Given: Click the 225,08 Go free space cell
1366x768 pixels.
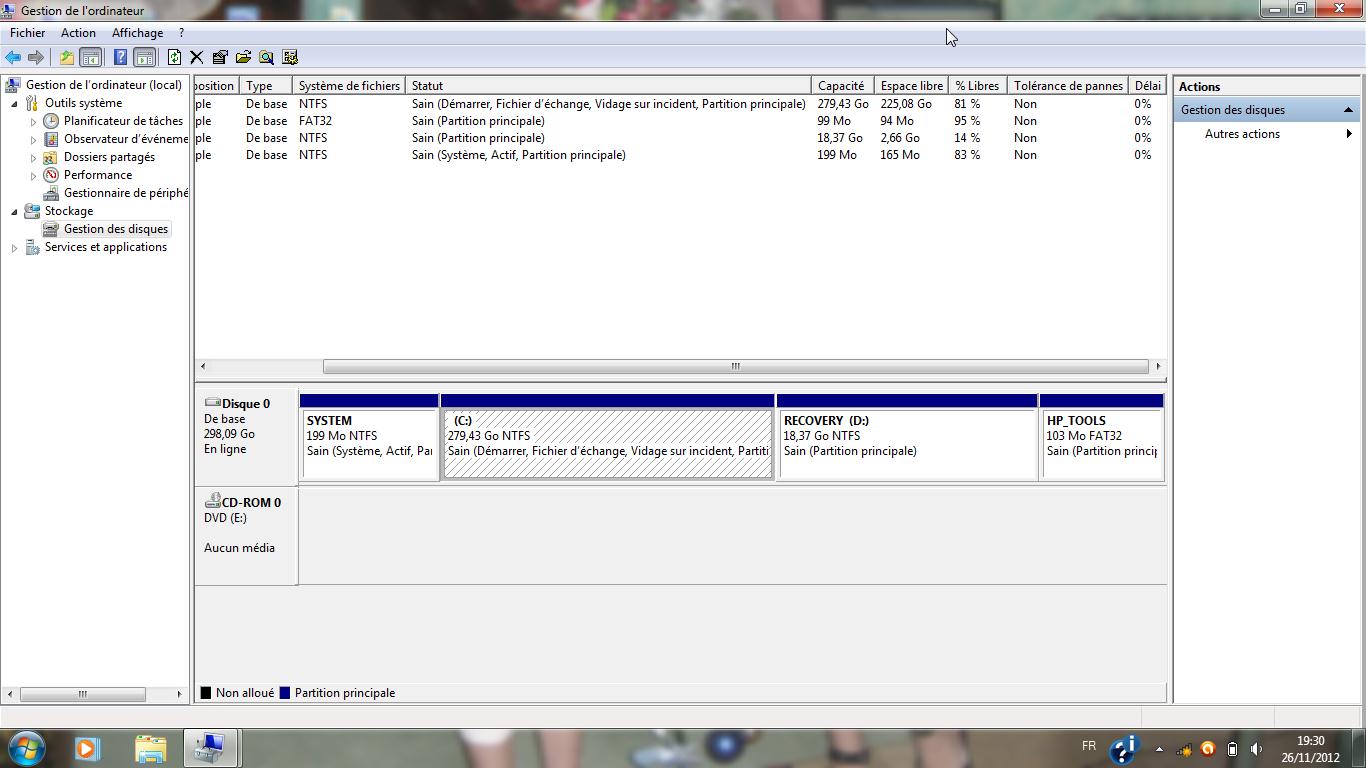Looking at the screenshot, I should [906, 104].
